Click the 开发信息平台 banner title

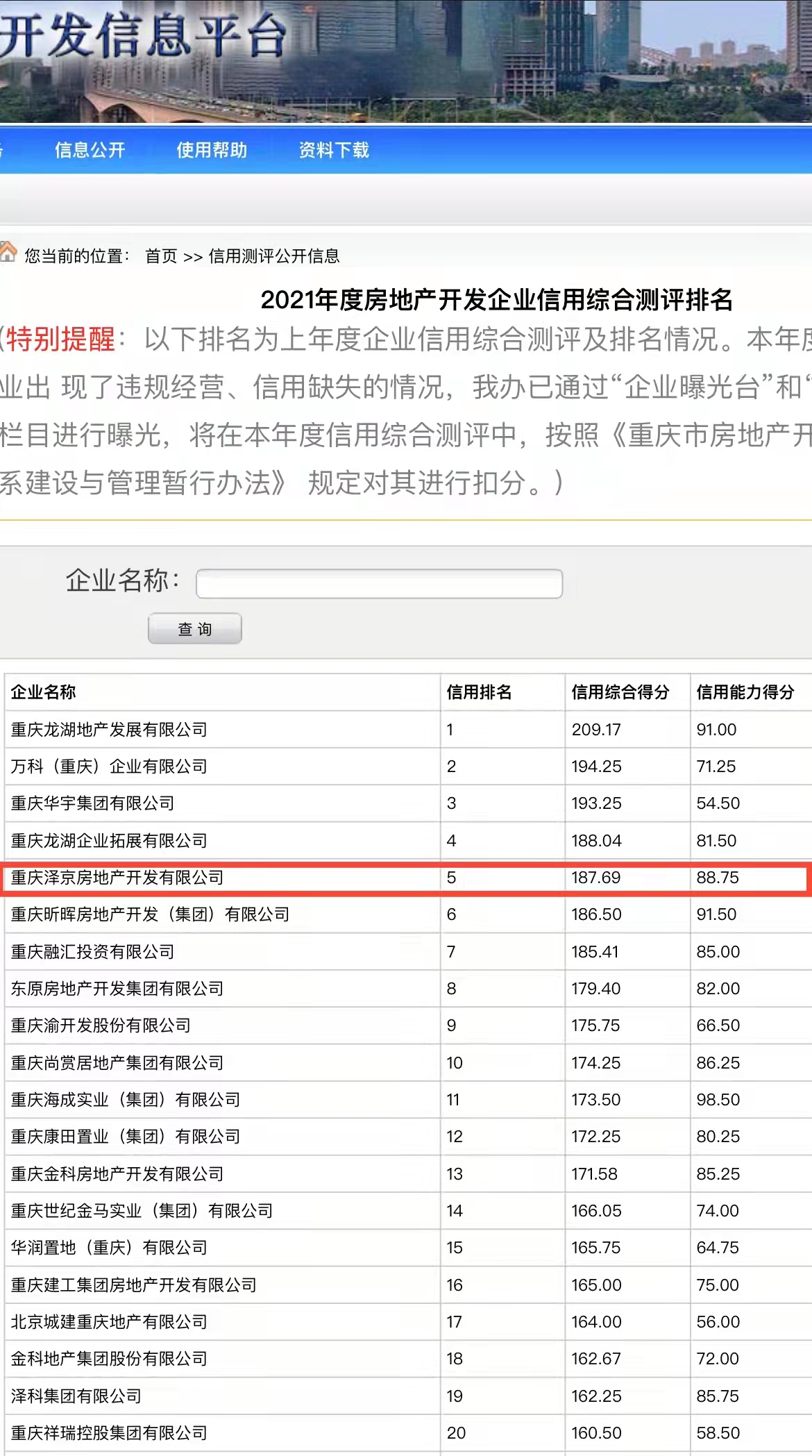click(142, 35)
